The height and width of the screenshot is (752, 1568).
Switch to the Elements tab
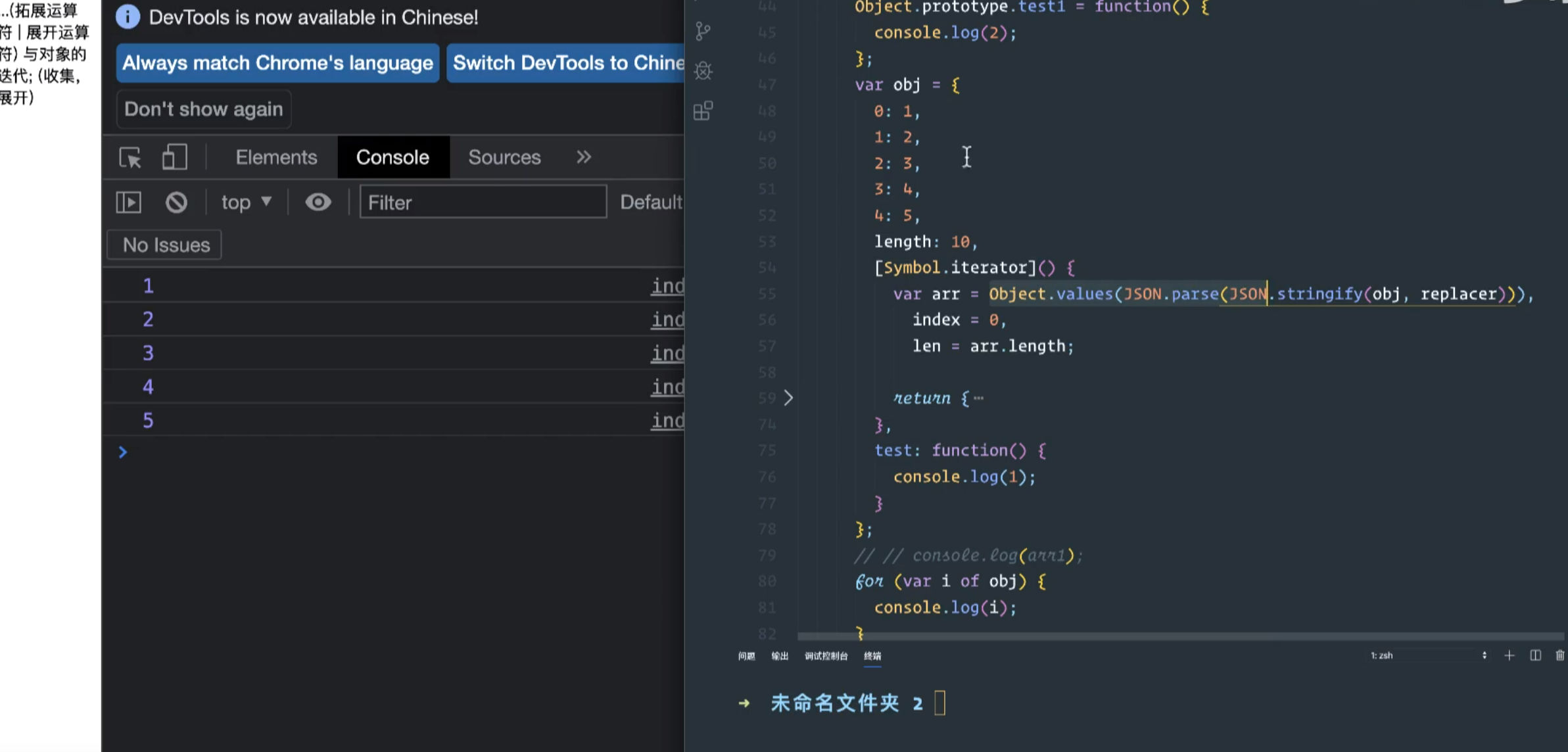point(276,157)
